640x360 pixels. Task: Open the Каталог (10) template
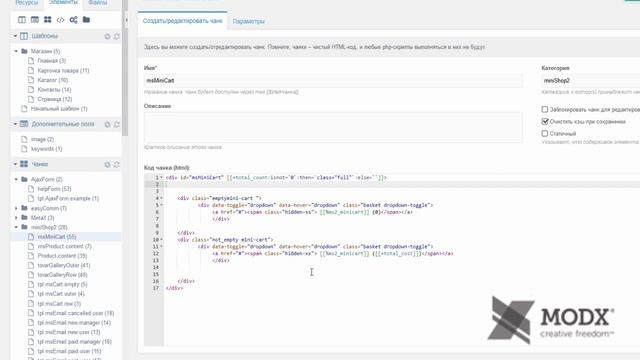(x=53, y=80)
